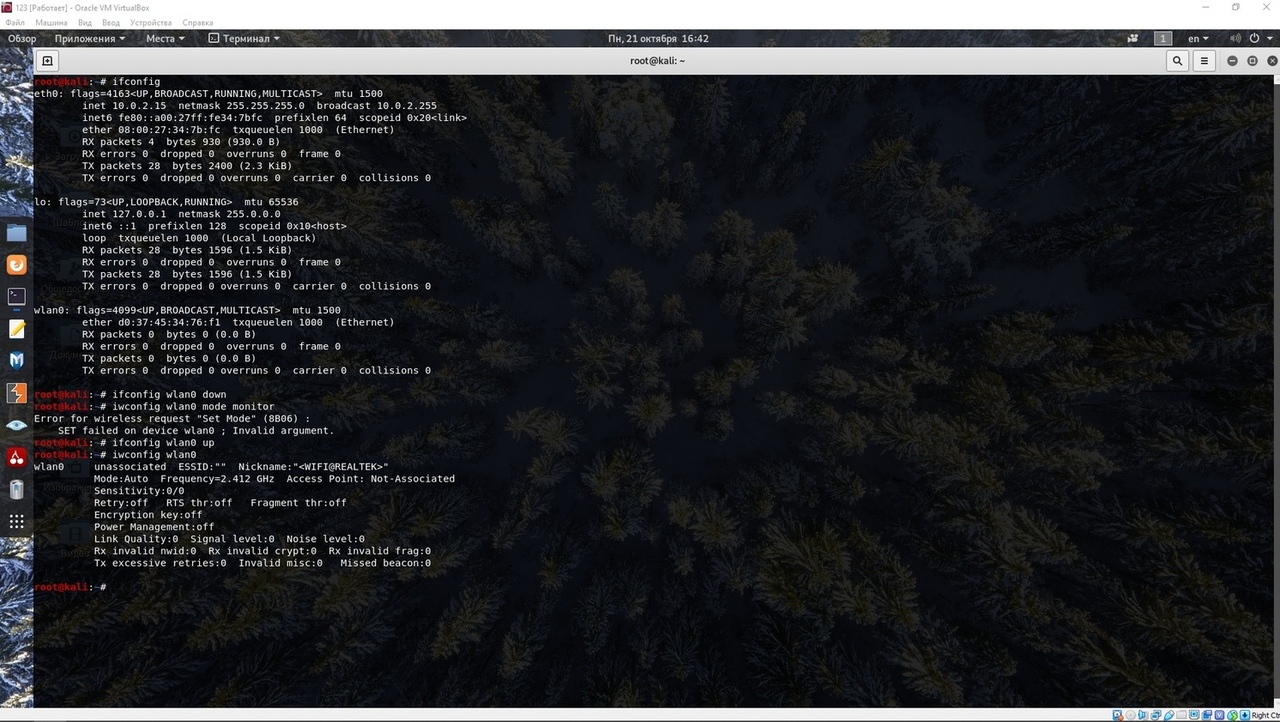Open Cherrytree from the dock
This screenshot has width=1280, height=722.
click(16, 457)
